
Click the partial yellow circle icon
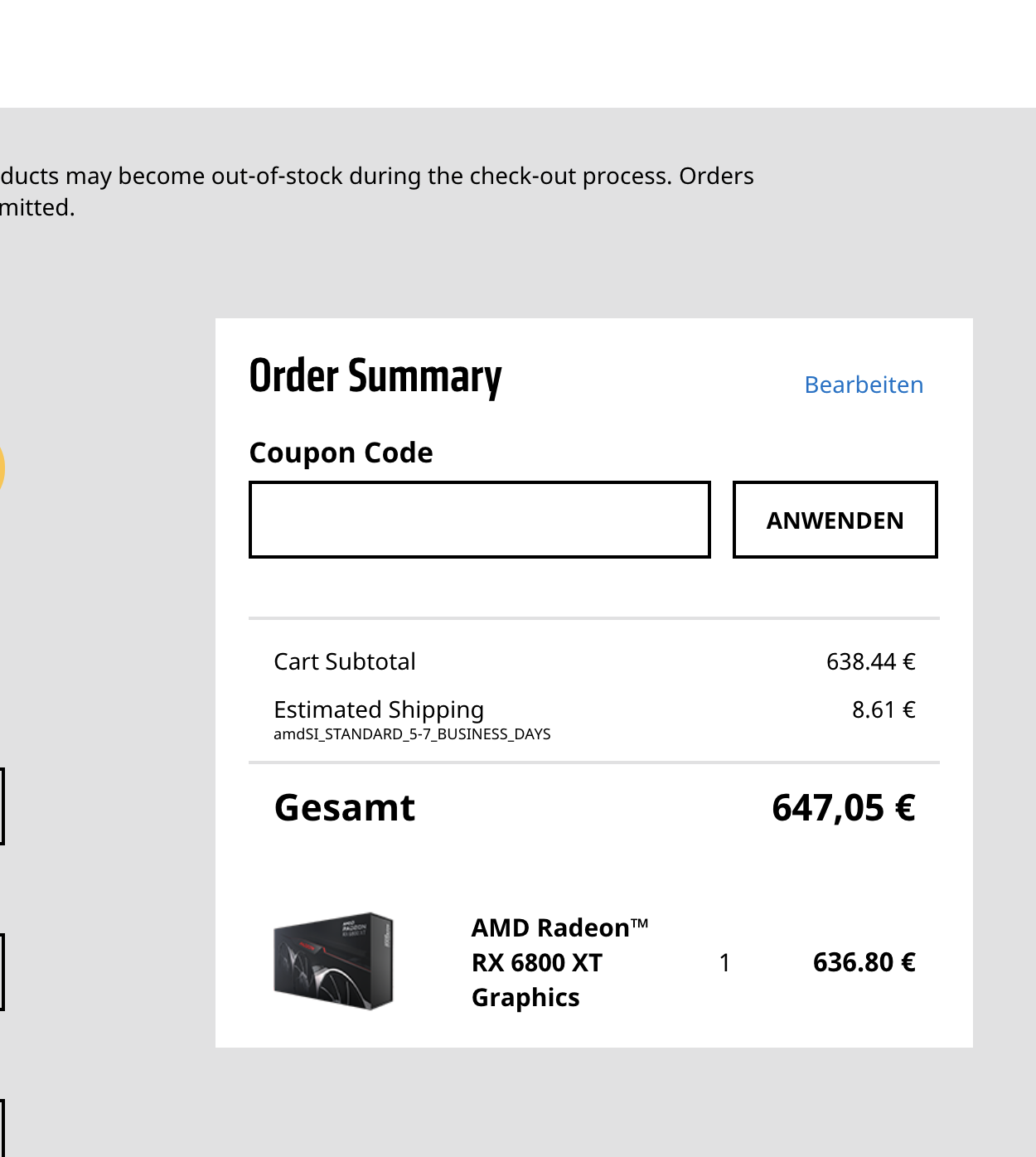tap(2, 468)
